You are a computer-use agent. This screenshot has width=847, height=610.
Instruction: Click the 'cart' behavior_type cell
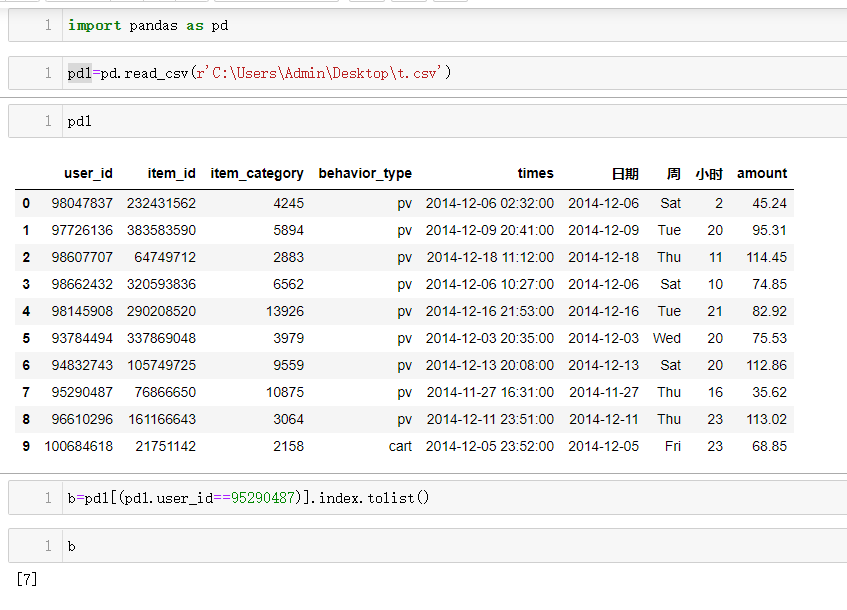click(400, 446)
